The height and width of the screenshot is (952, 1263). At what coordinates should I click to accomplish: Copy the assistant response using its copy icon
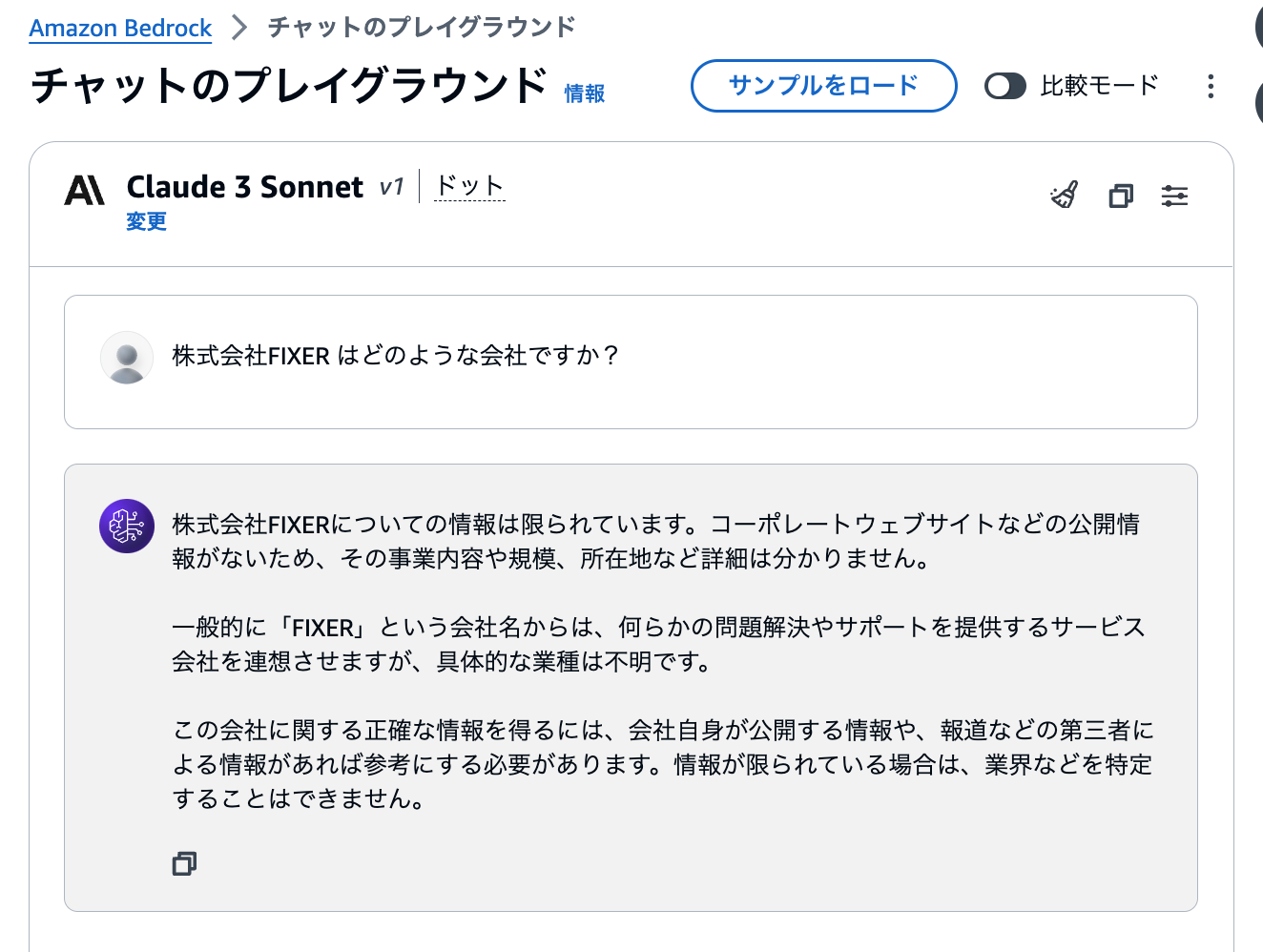184,863
